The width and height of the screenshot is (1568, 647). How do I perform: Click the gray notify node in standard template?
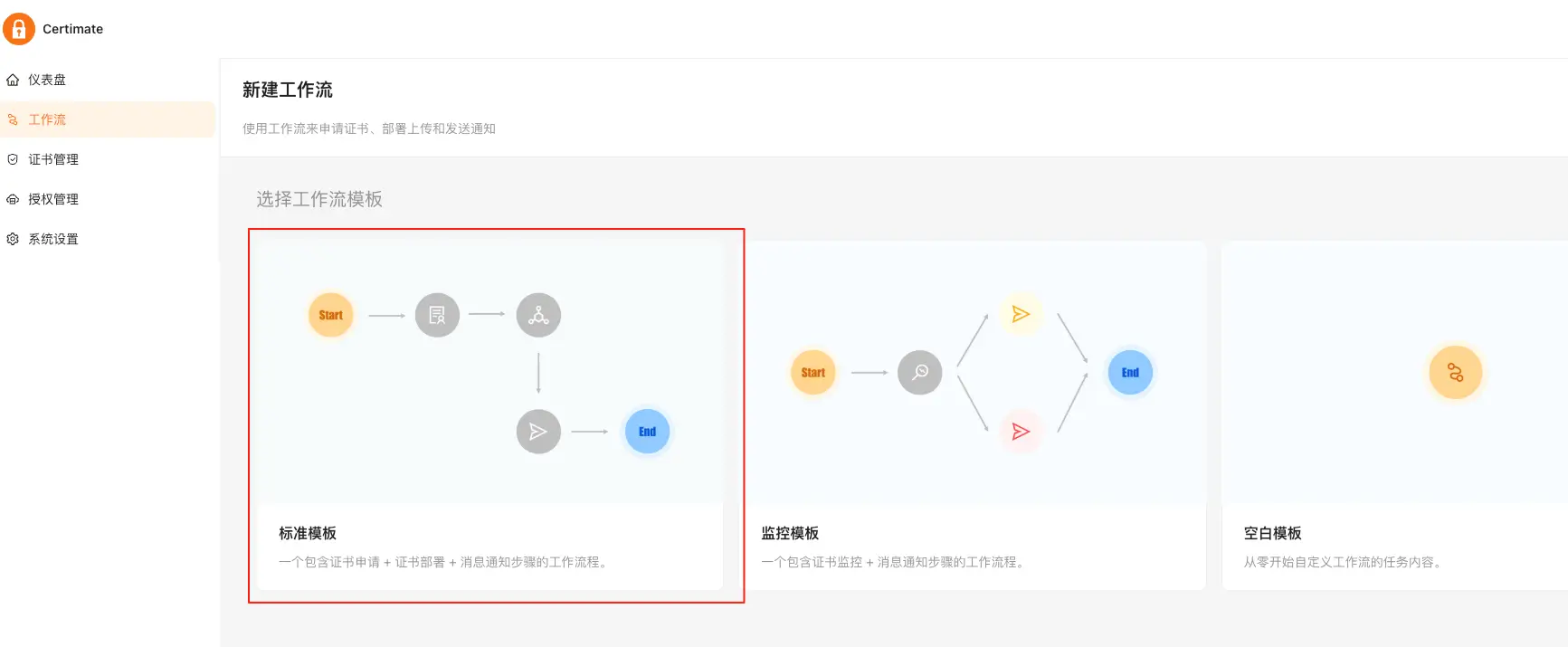click(x=538, y=432)
